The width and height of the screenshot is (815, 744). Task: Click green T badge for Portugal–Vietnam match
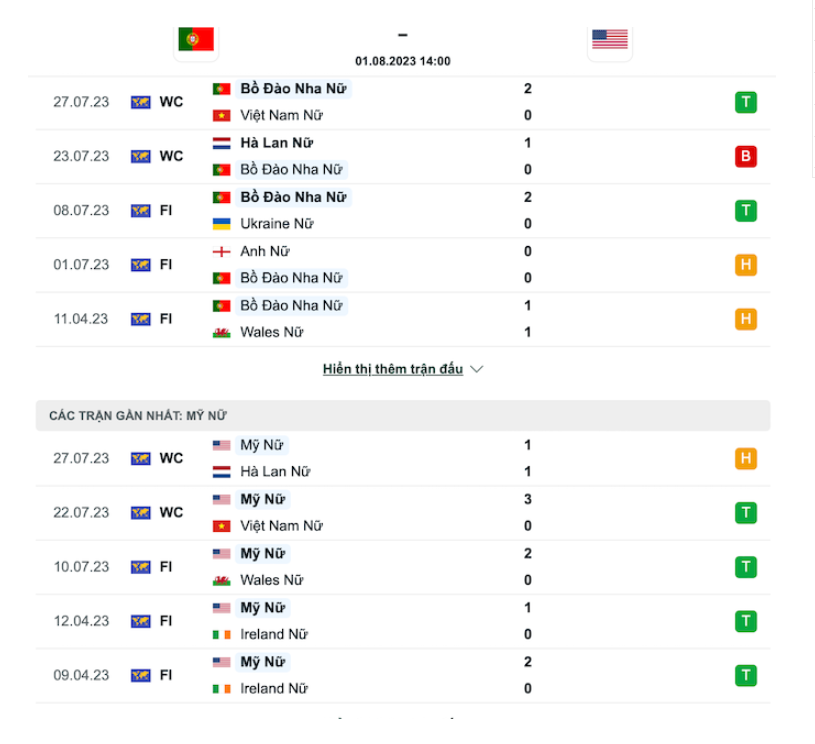click(x=745, y=102)
